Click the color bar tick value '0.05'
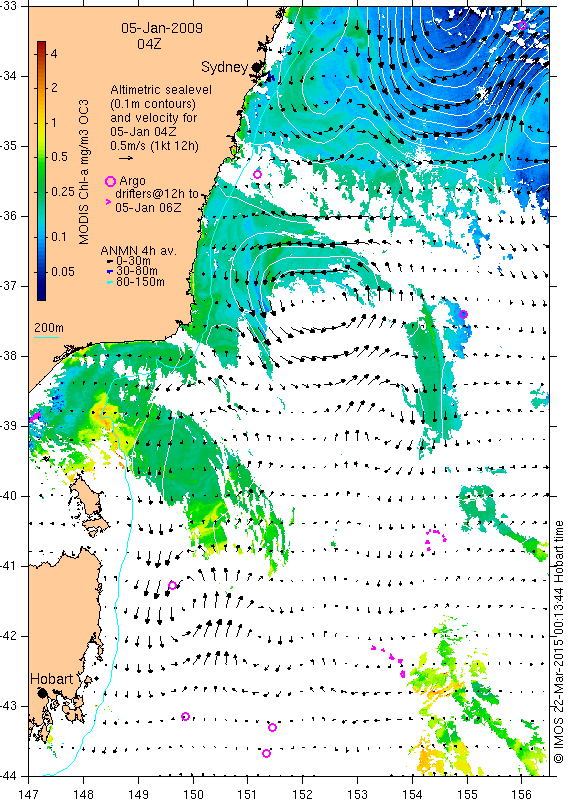 tap(63, 271)
